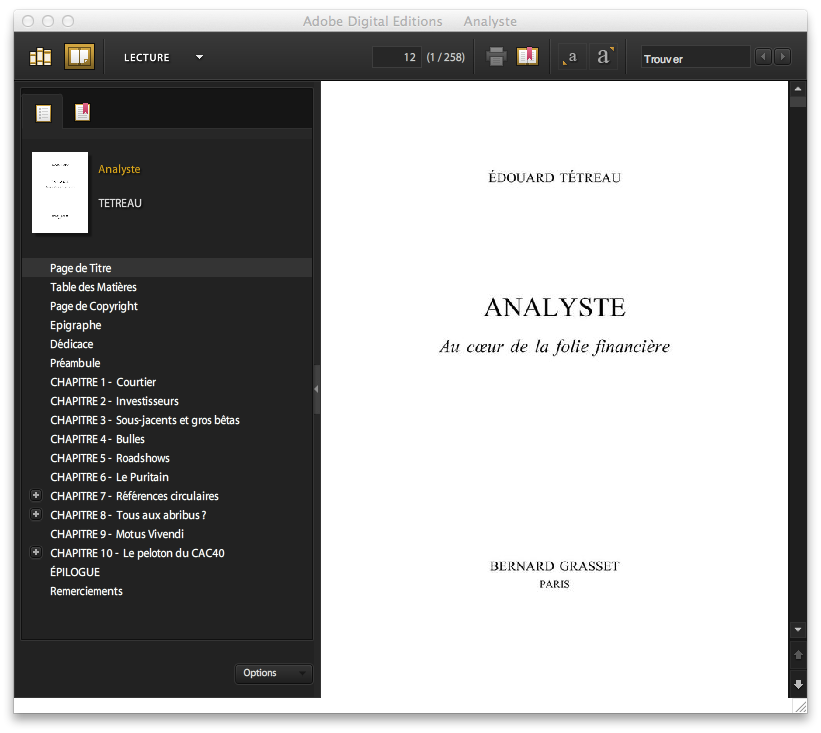Click the Analyste book title in sidebar
The width and height of the screenshot is (821, 733).
point(119,169)
